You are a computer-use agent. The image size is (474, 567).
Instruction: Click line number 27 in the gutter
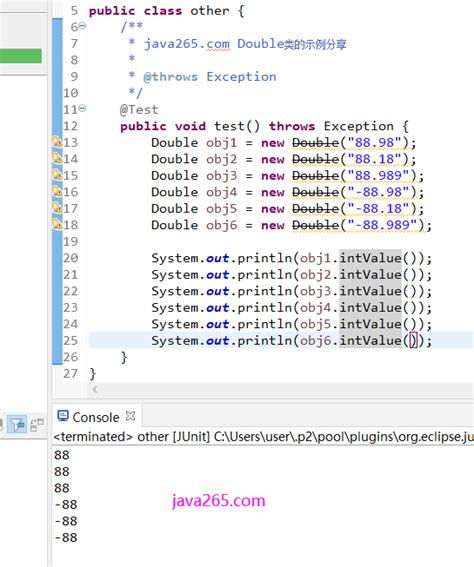(70, 373)
